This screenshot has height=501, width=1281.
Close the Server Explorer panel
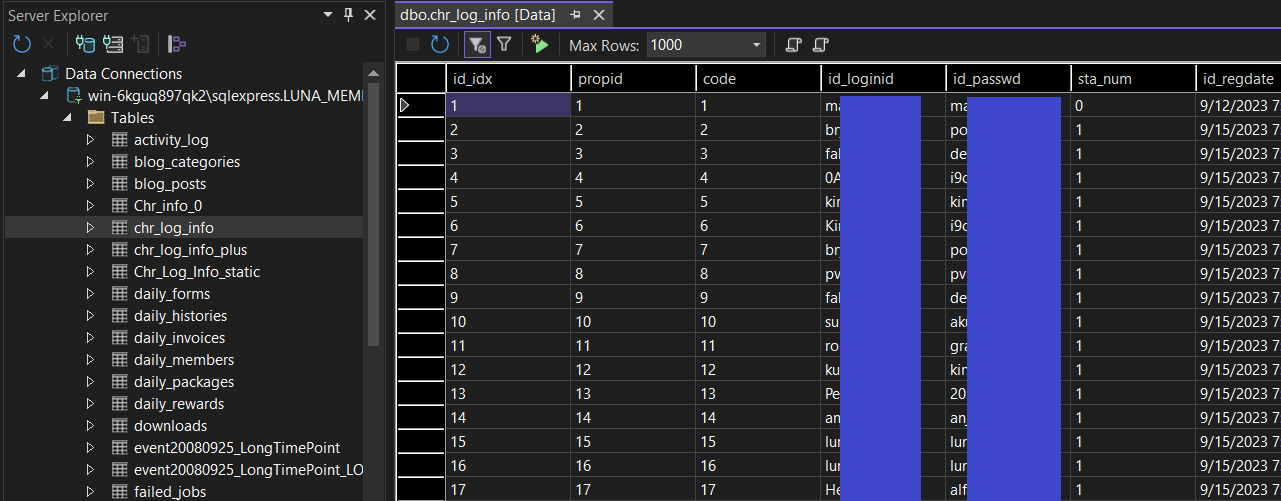pos(370,15)
